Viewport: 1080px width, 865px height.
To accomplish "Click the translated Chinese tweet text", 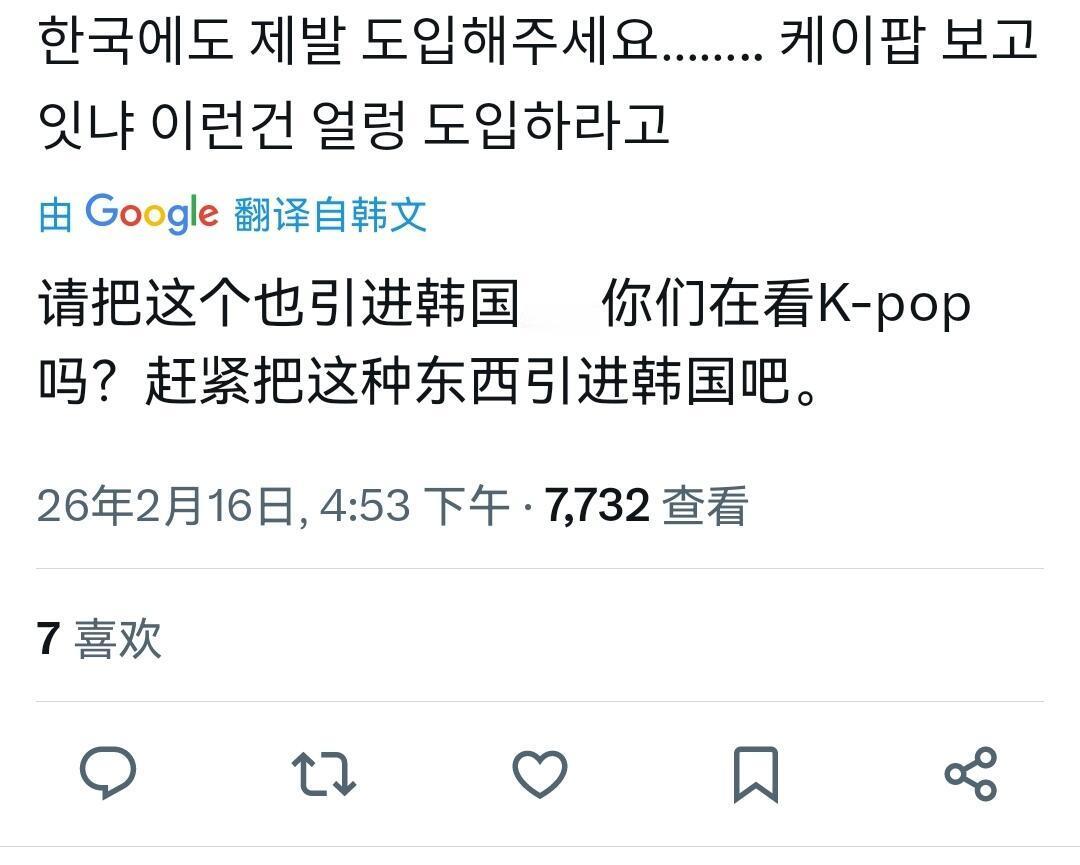I will pos(504,341).
